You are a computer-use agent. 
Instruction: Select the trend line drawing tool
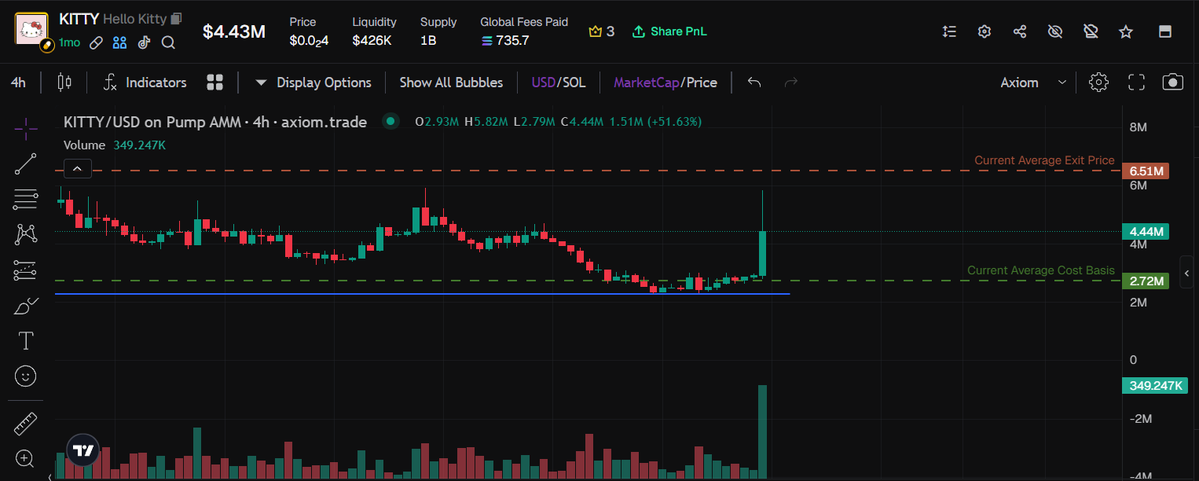coord(25,164)
